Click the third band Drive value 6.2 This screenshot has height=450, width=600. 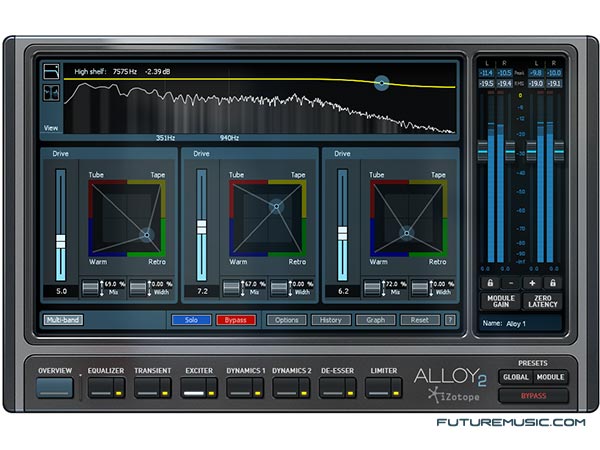pyautogui.click(x=343, y=291)
